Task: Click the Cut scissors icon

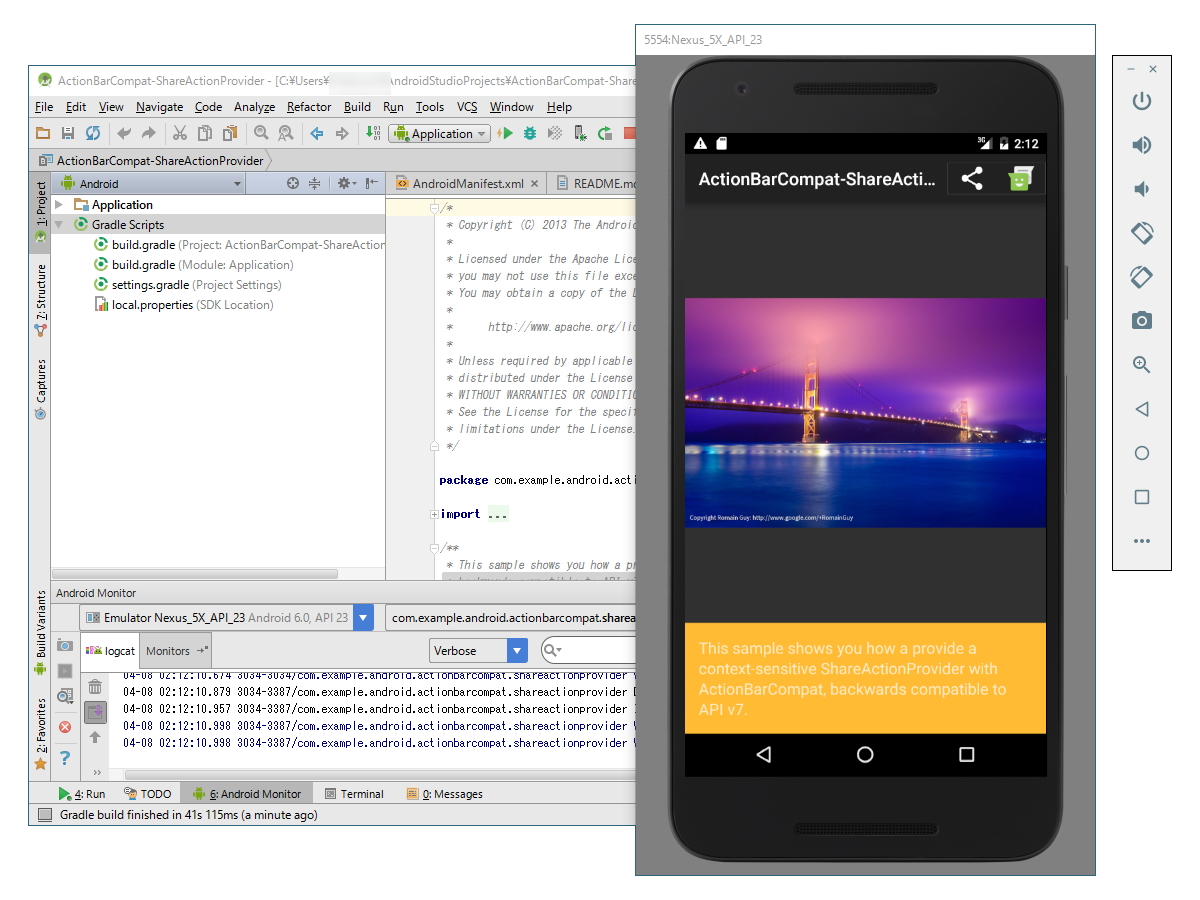Action: (179, 133)
